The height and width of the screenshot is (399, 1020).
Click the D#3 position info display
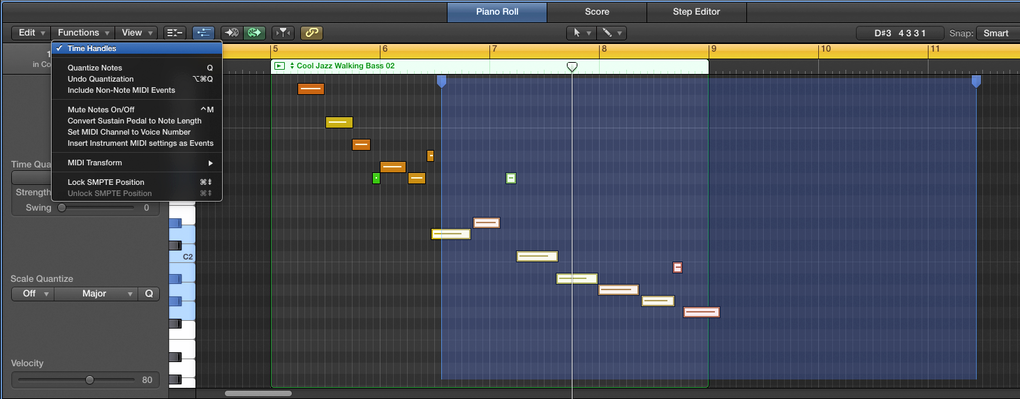tap(900, 33)
